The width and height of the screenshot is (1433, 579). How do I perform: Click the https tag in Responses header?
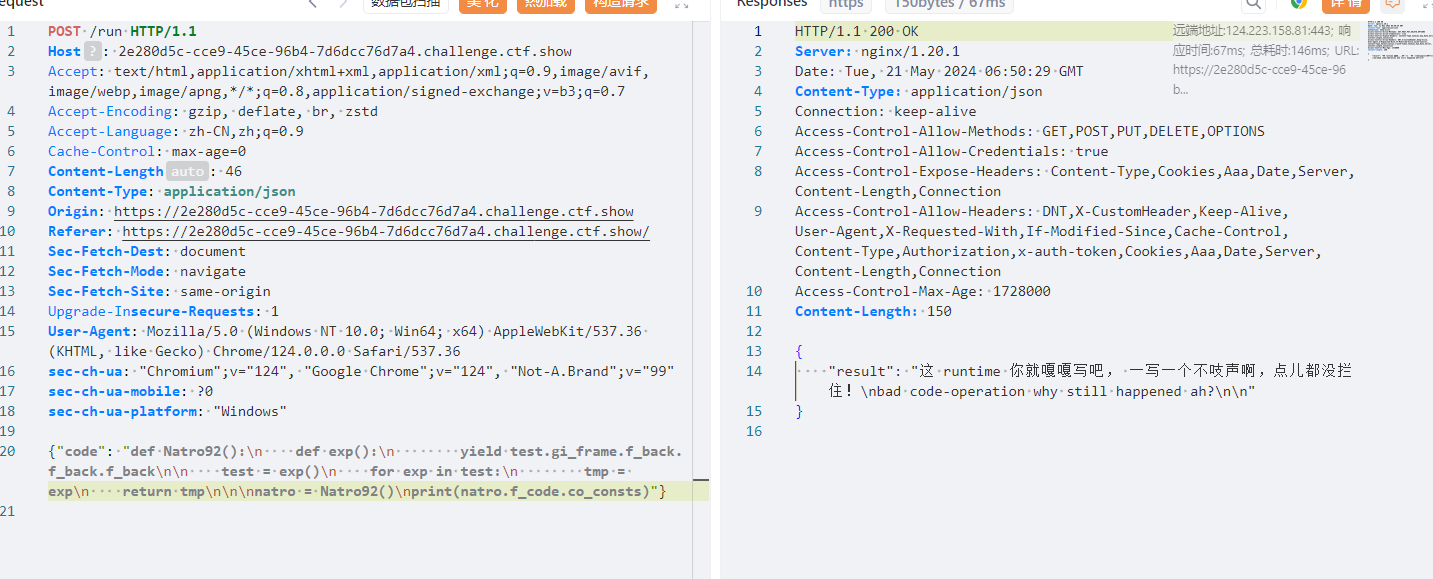(846, 4)
